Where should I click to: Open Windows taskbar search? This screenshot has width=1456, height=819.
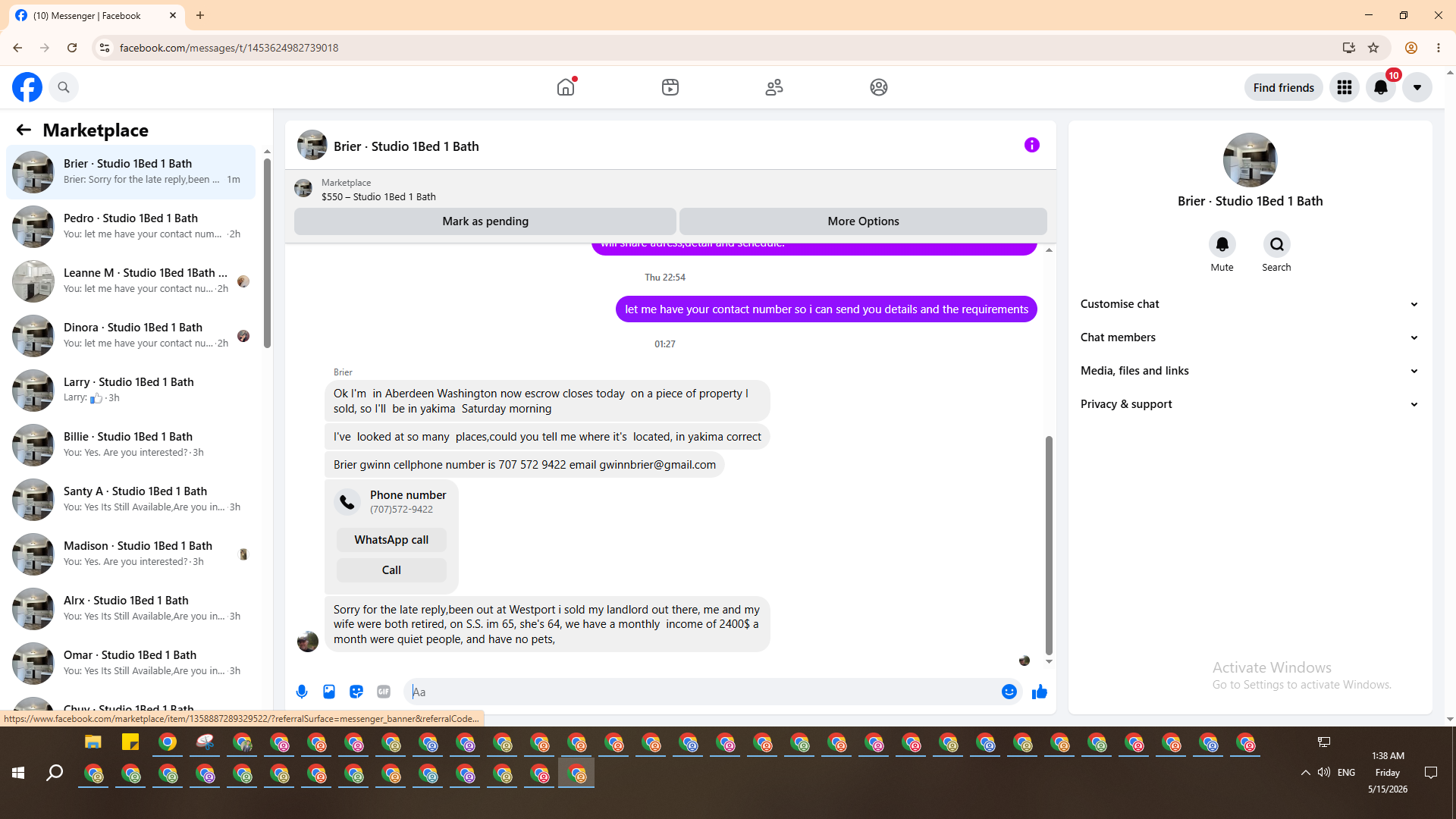click(x=55, y=773)
